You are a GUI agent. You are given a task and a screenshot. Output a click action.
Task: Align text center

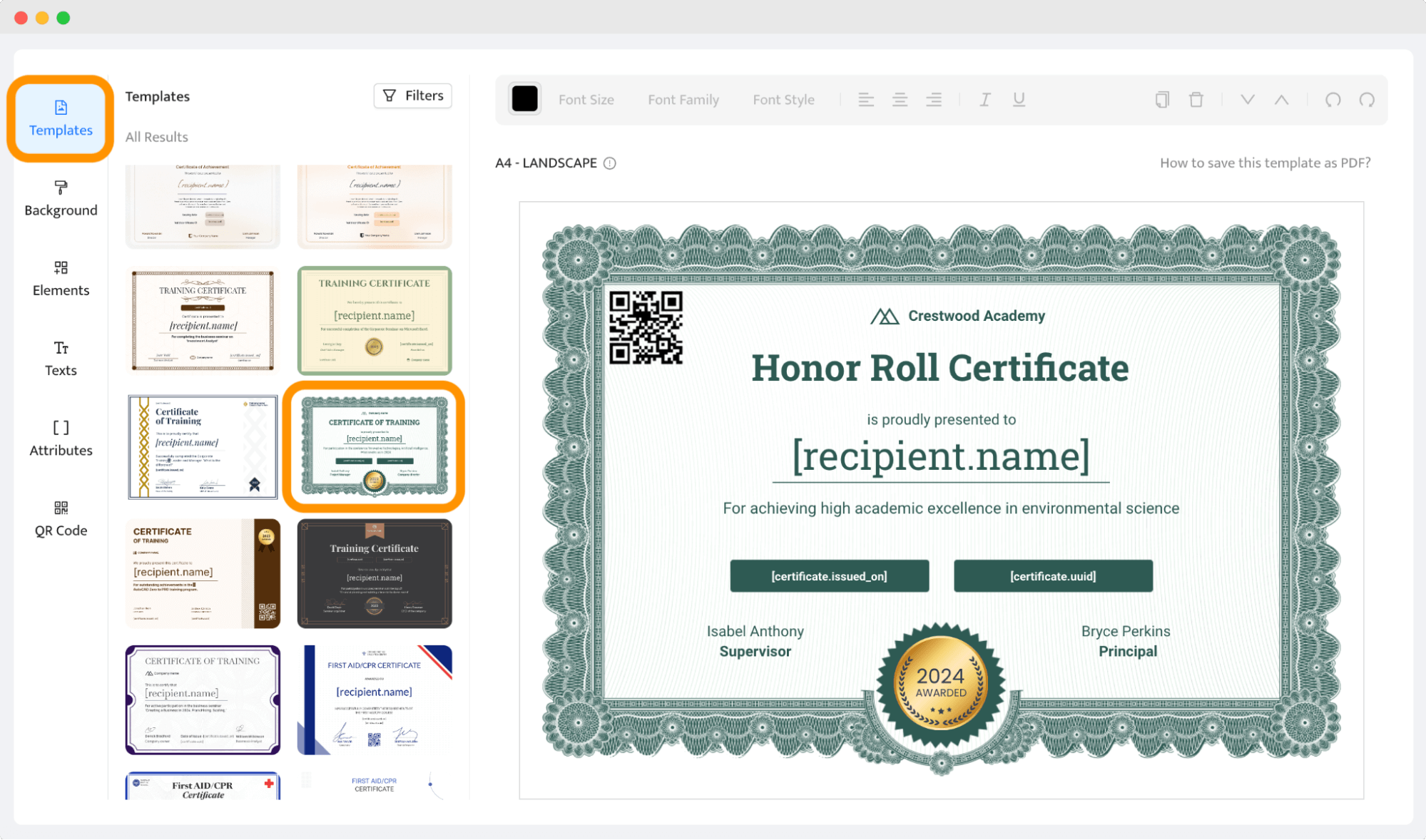[900, 100]
